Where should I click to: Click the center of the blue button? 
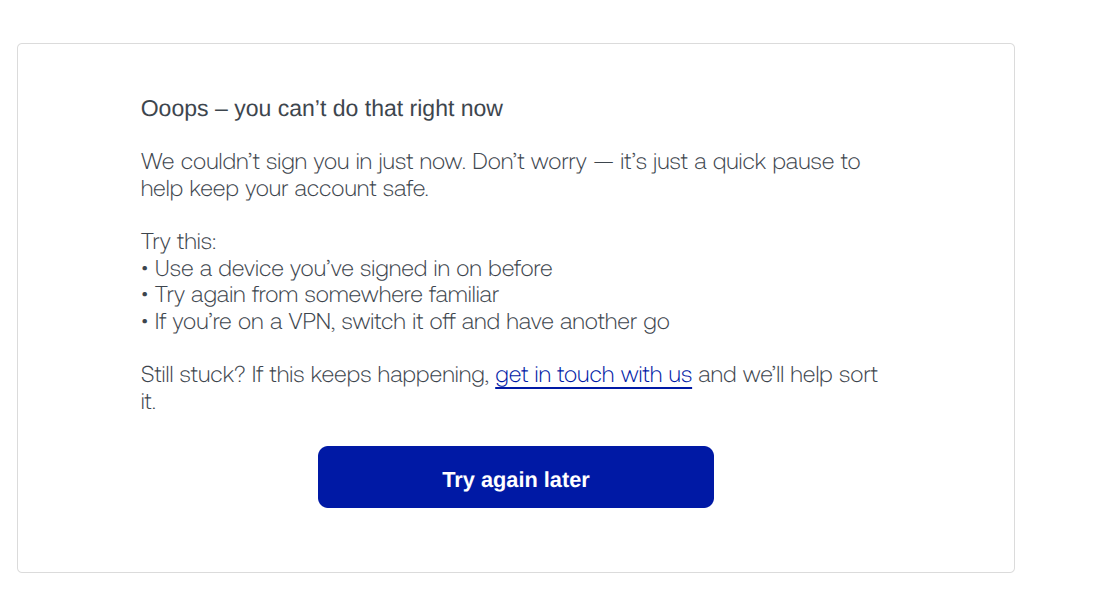(515, 477)
